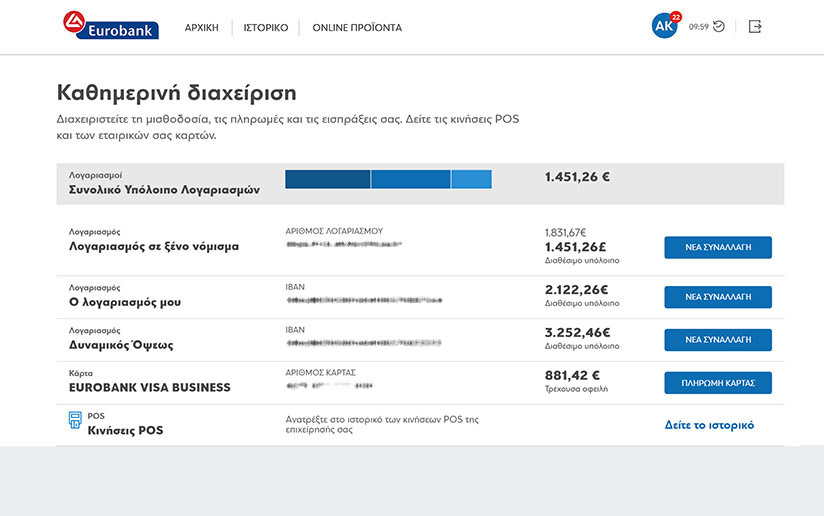Click the darkest blue balance bar segment
This screenshot has height=516, width=824.
click(x=327, y=179)
